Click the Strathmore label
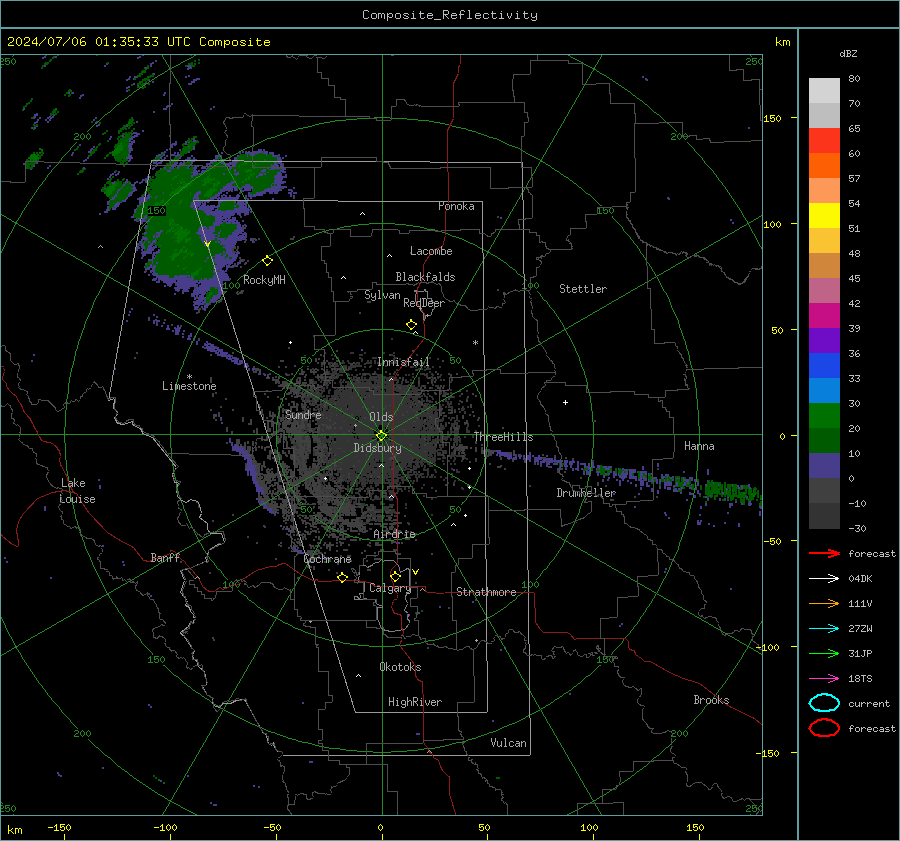Image resolution: width=900 pixels, height=841 pixels. [486, 592]
